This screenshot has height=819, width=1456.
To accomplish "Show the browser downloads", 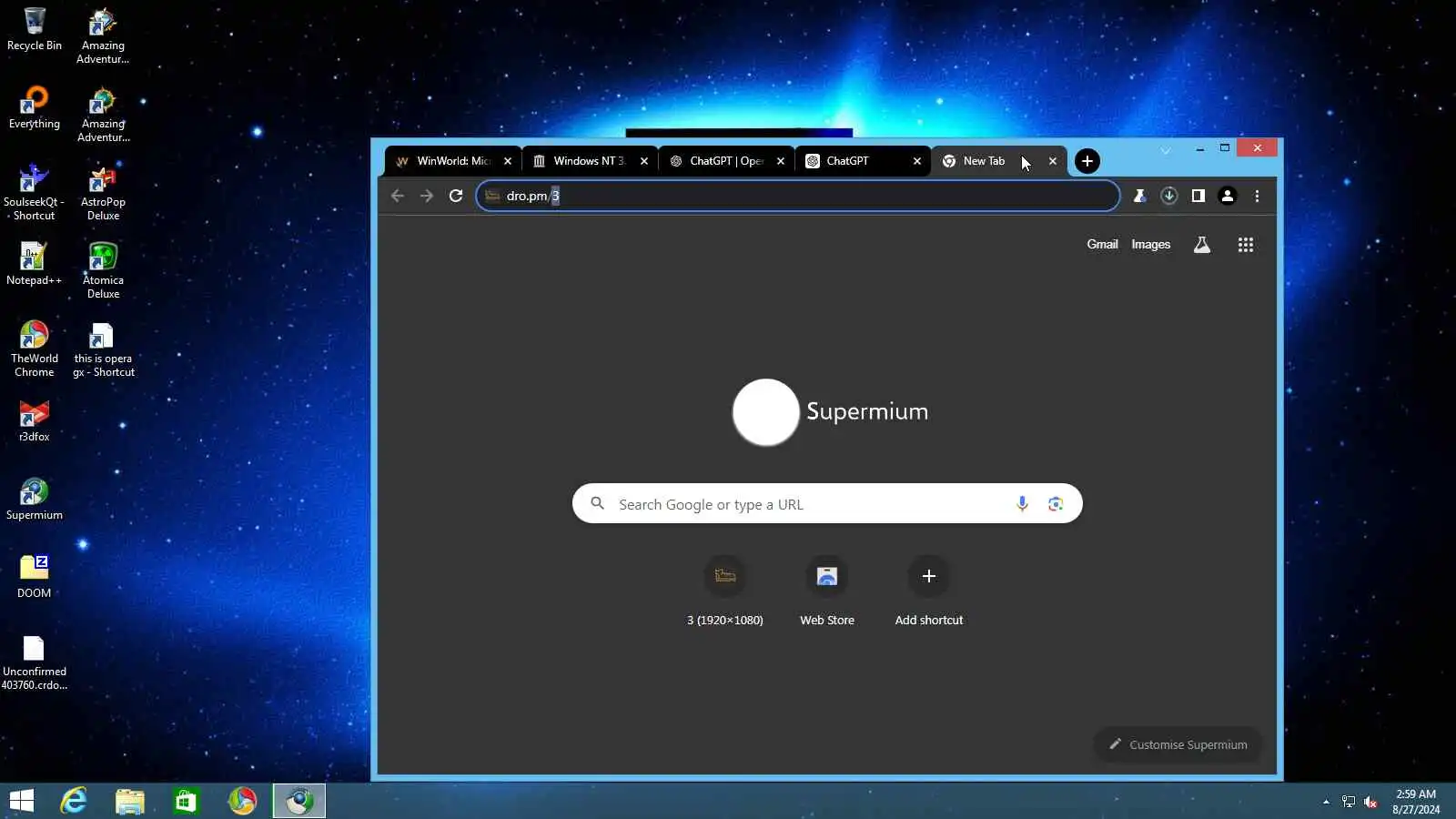I will (x=1169, y=196).
